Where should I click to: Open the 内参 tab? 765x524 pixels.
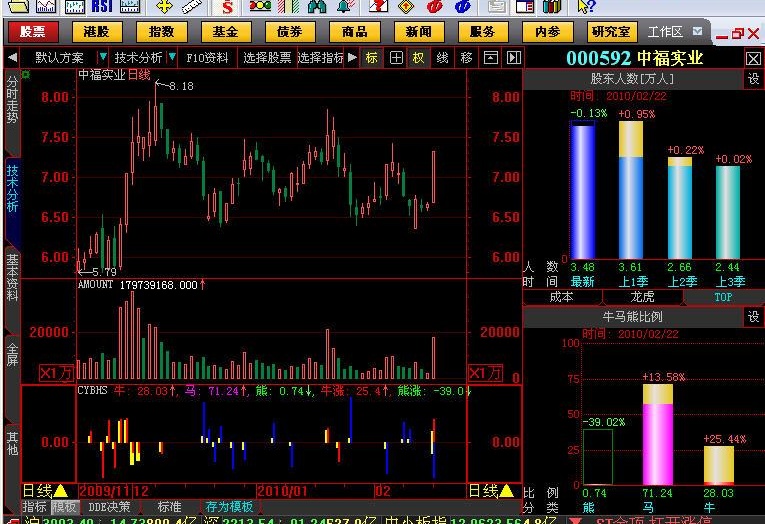point(547,32)
